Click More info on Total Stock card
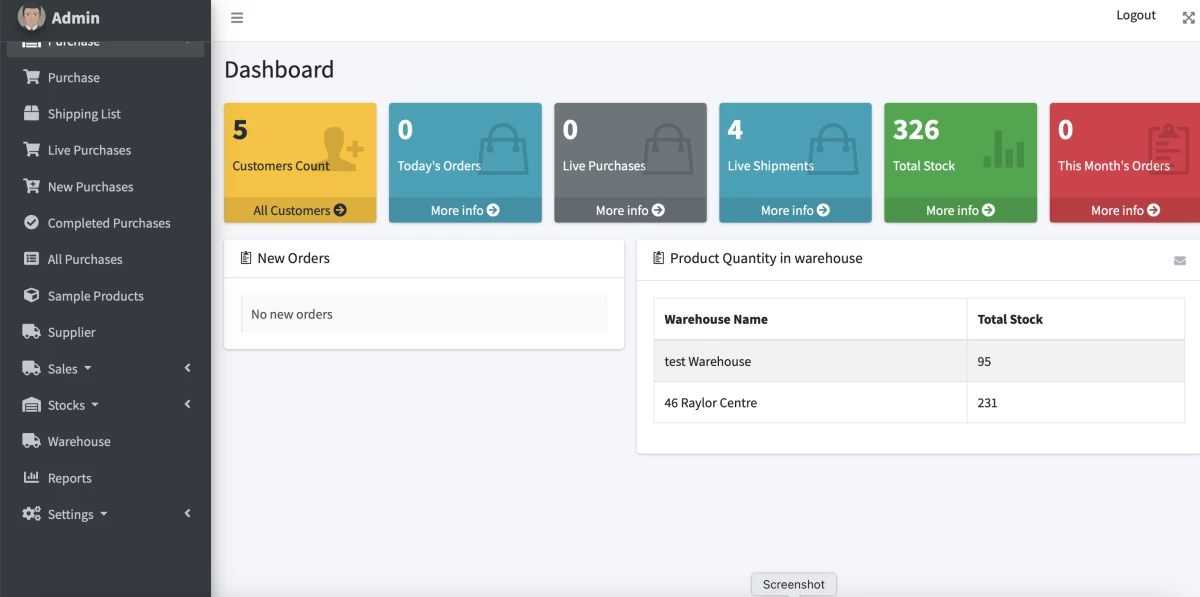1200x597 pixels. pos(960,210)
